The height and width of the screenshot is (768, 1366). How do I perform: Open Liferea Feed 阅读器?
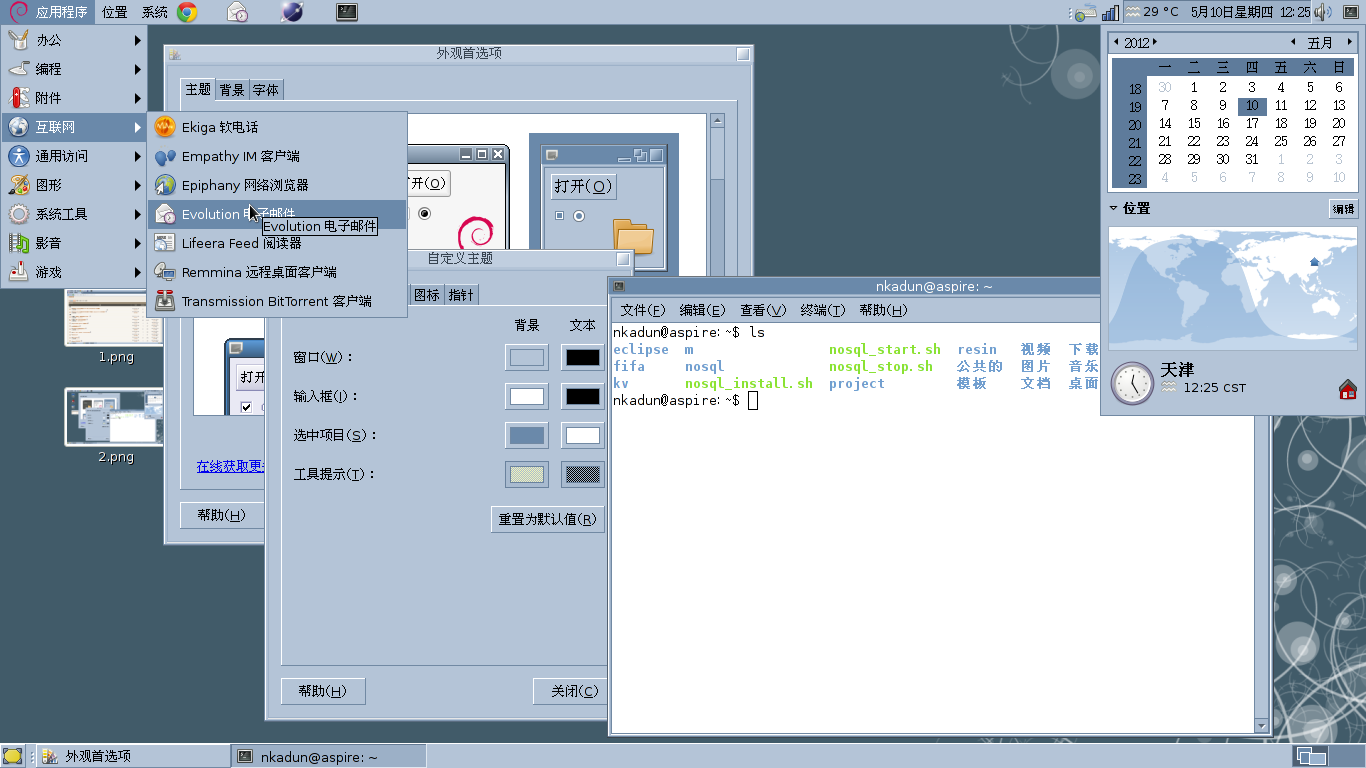coord(277,243)
